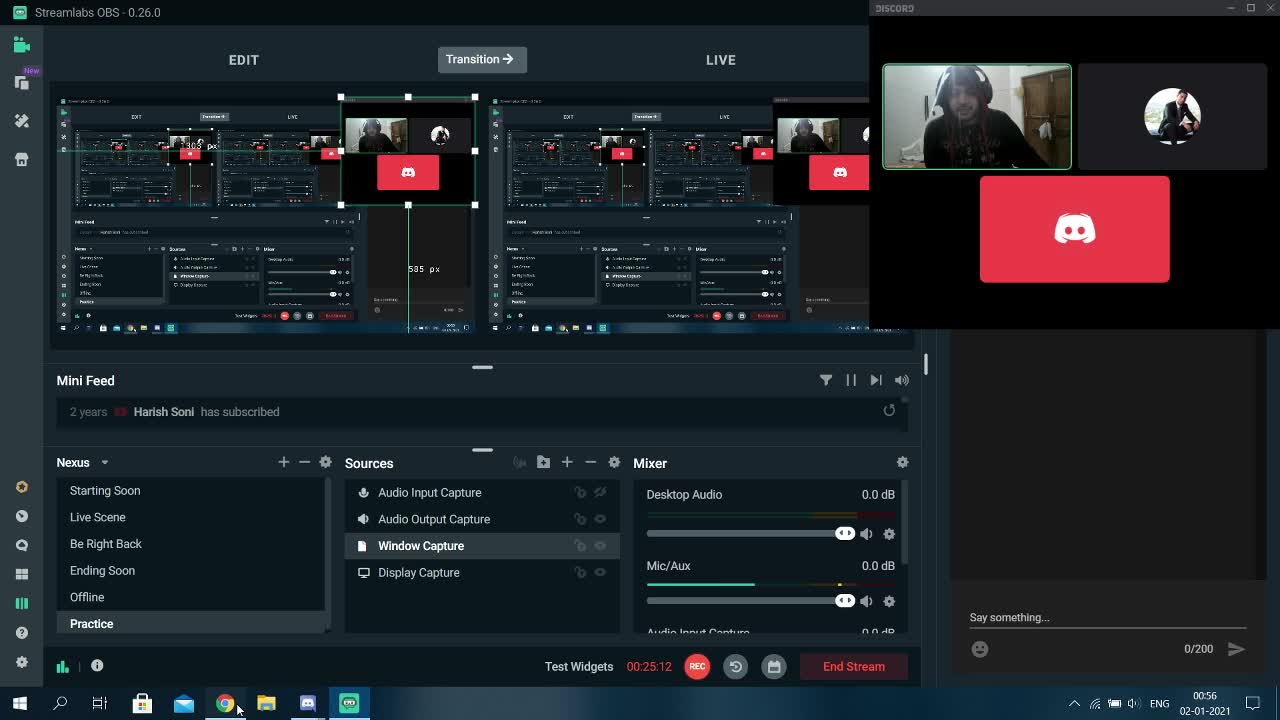Expand the Nexus scene collection dropdown

click(x=104, y=462)
